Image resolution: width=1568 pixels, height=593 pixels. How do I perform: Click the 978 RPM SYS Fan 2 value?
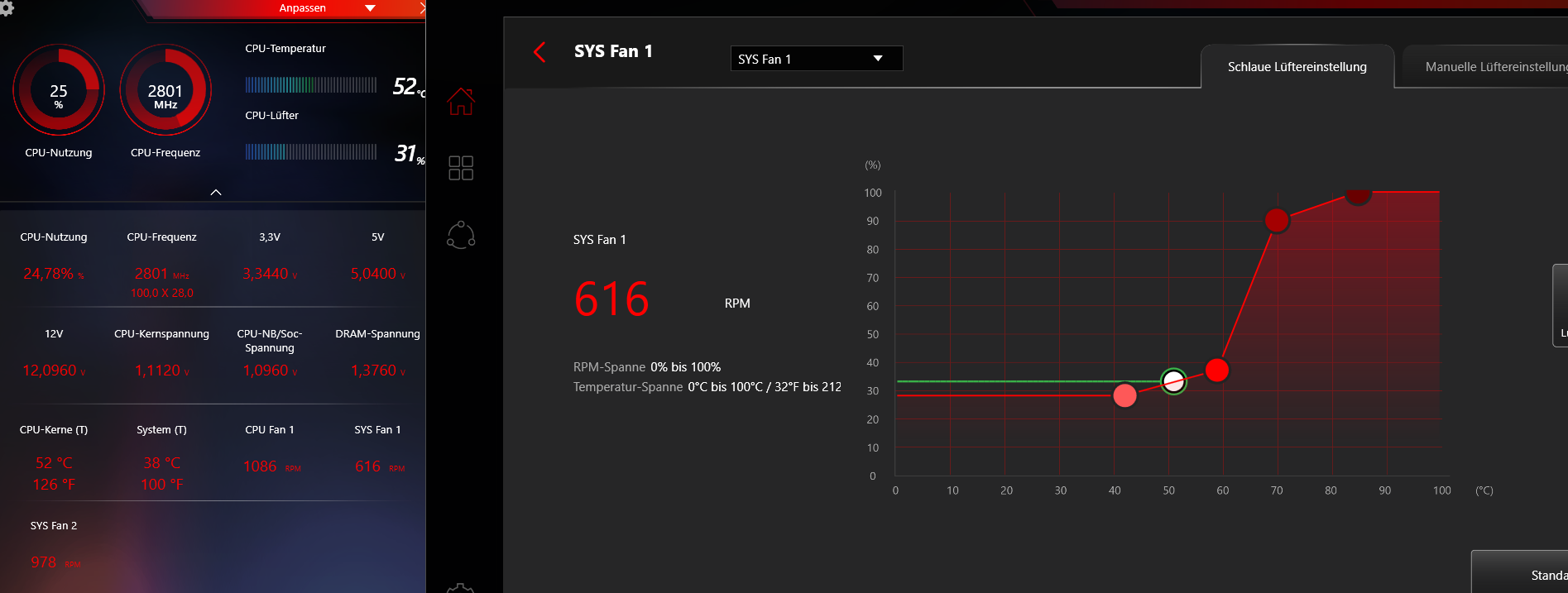pos(55,562)
